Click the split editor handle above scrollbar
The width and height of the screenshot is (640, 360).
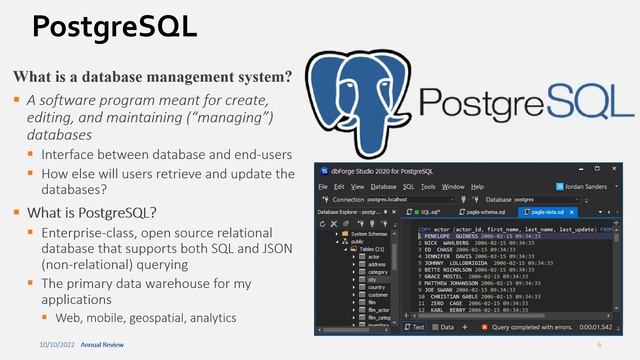point(616,223)
